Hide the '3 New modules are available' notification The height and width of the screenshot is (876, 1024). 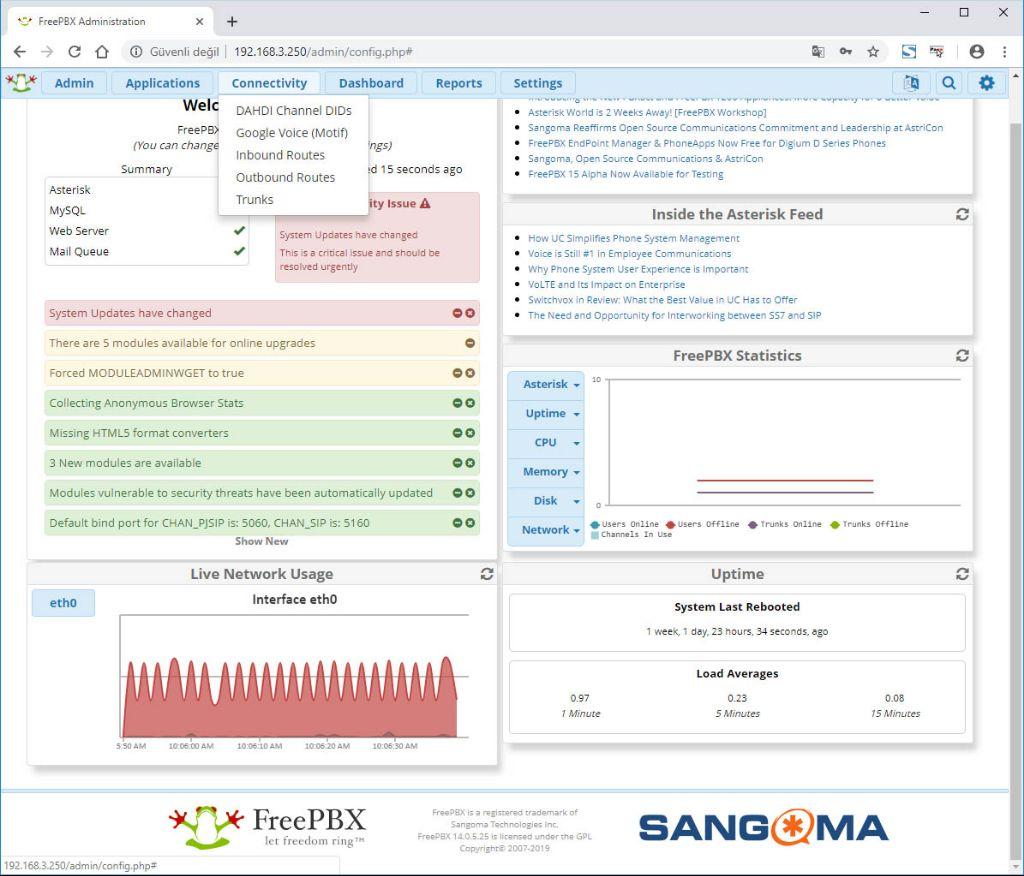(459, 463)
